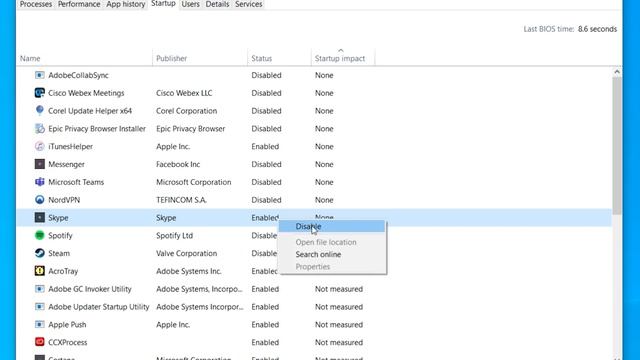Click the Skype row icon
This screenshot has width=640, height=360.
click(40, 218)
